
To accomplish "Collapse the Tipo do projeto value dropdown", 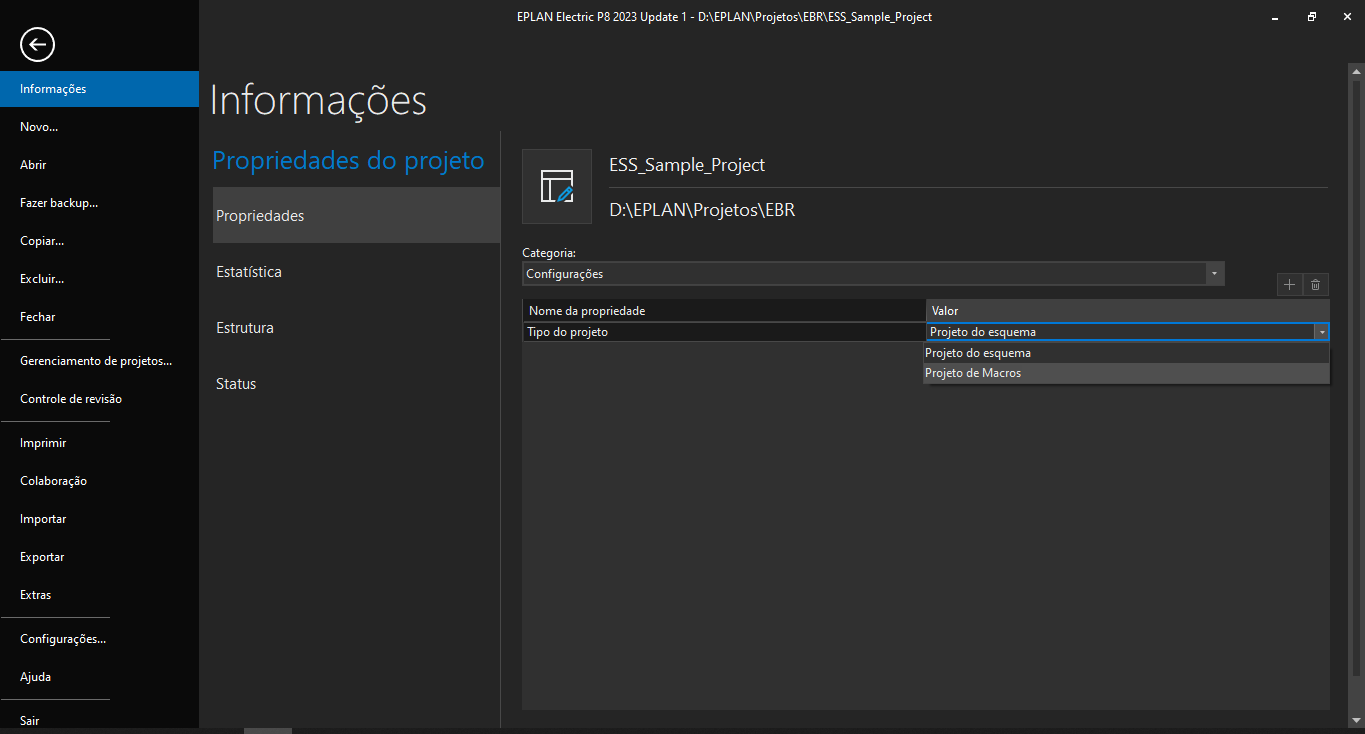I will point(1321,332).
